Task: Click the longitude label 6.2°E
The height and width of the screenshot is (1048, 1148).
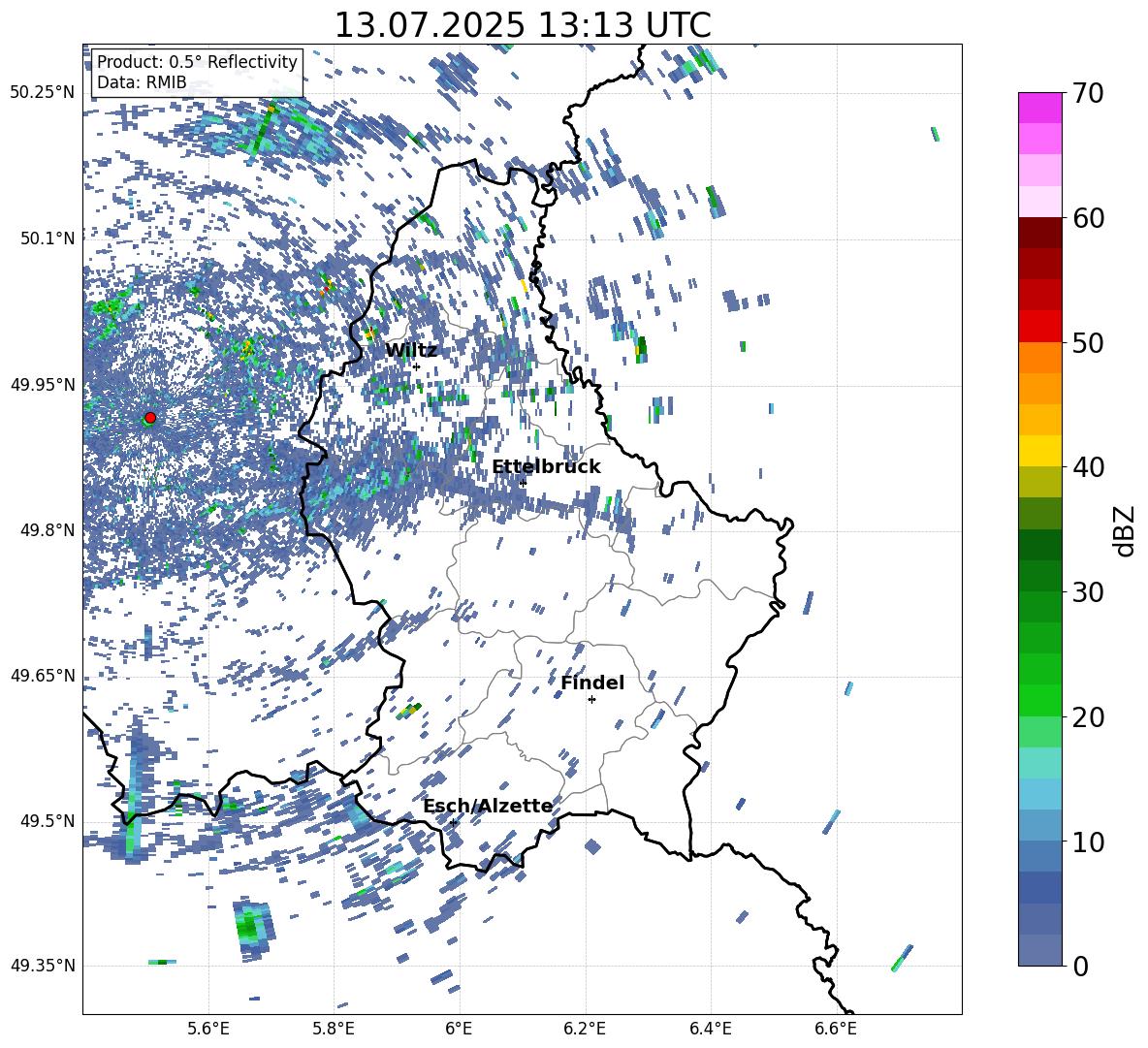Action: pyautogui.click(x=585, y=1029)
